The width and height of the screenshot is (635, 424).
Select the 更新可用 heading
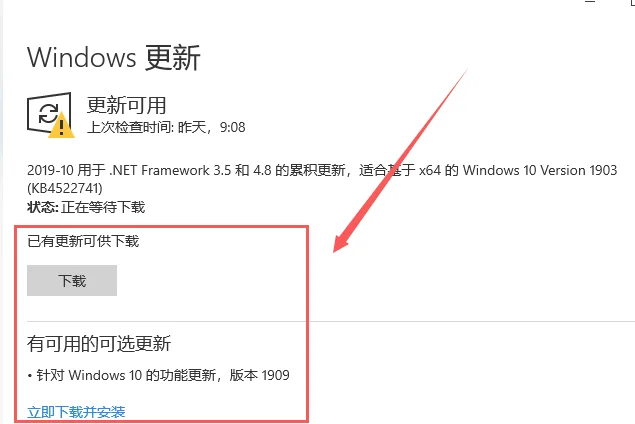click(x=126, y=105)
